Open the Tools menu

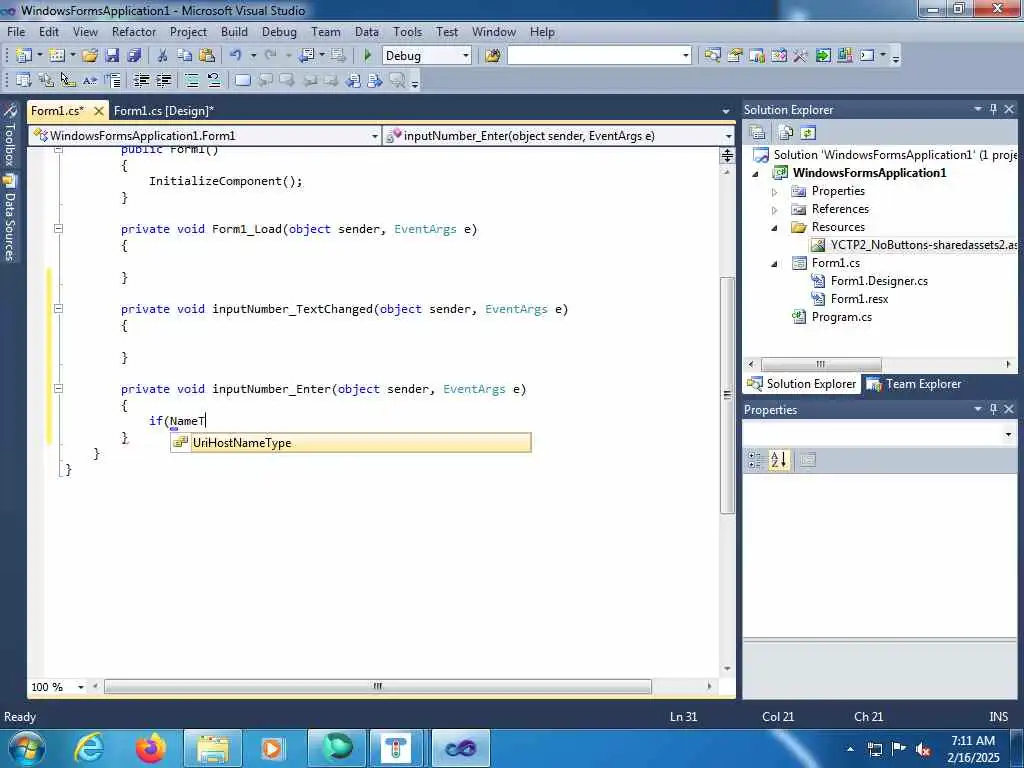(408, 32)
